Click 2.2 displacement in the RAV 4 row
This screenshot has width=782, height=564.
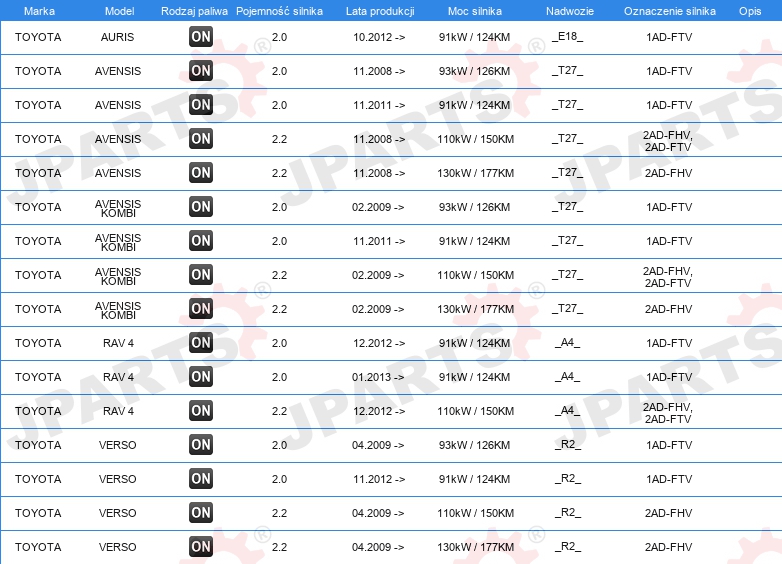click(x=279, y=411)
